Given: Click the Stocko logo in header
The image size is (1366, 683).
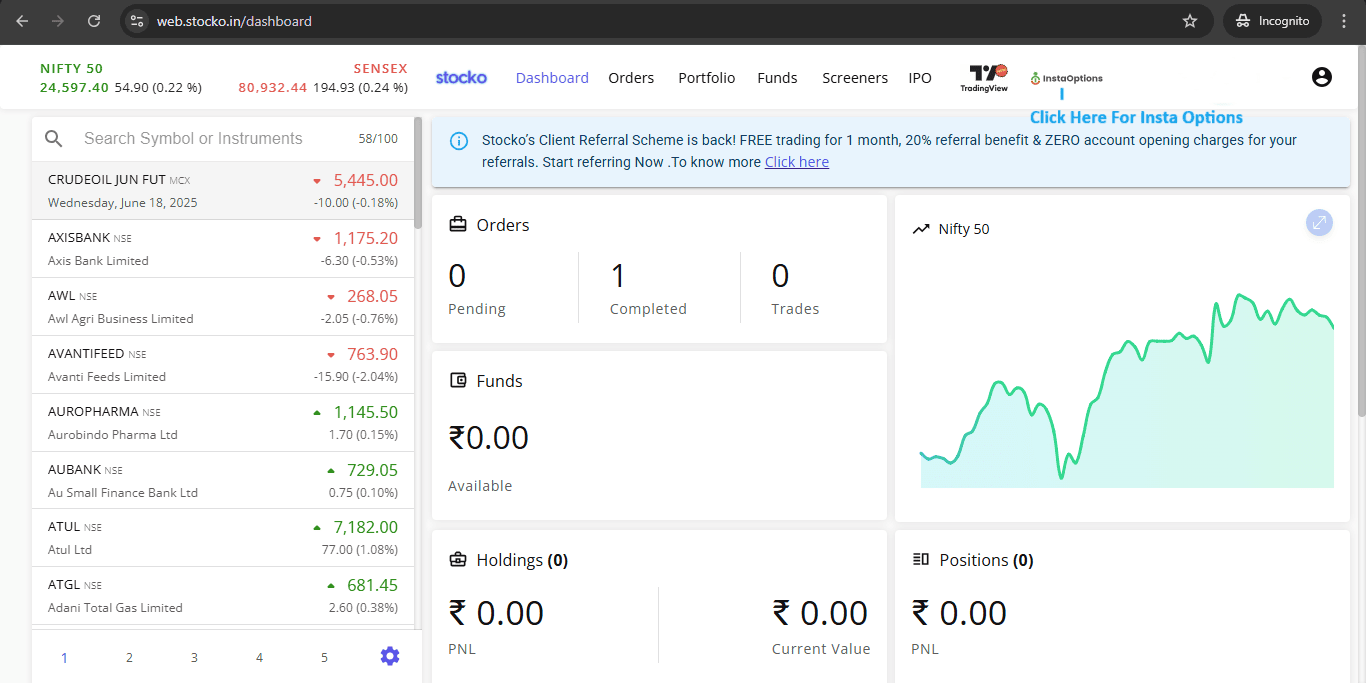Looking at the screenshot, I should (461, 77).
